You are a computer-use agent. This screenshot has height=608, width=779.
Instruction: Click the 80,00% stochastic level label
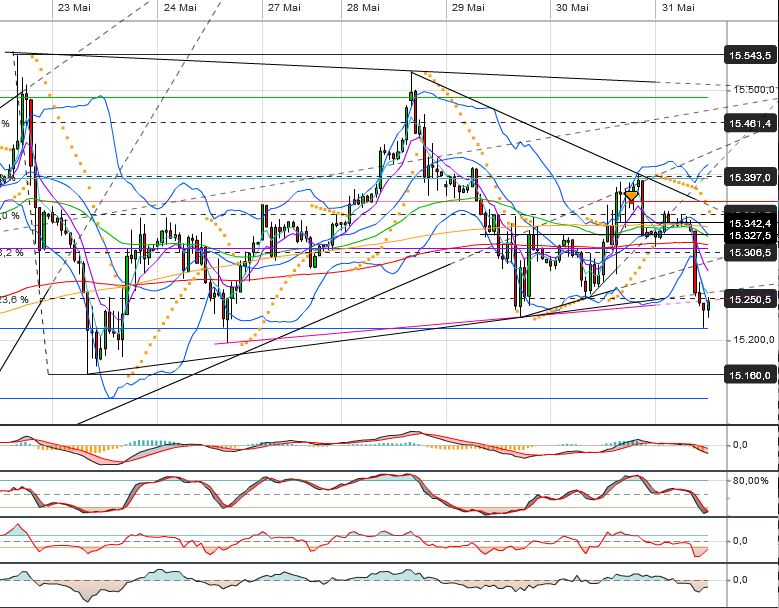click(750, 480)
